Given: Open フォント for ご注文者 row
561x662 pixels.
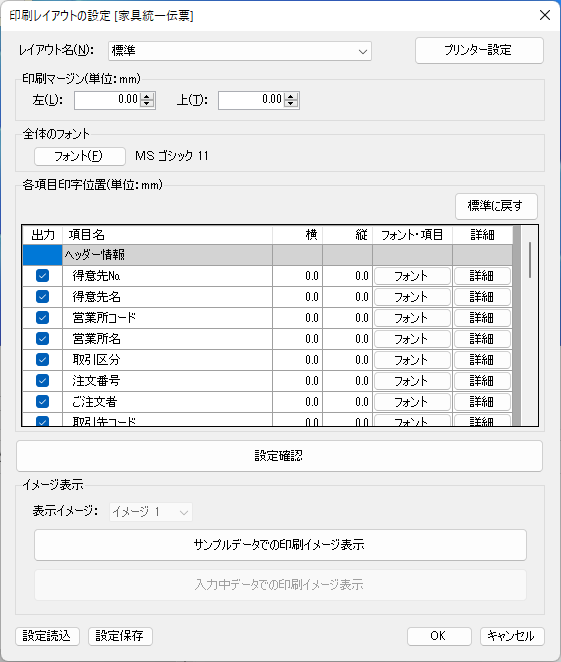Looking at the screenshot, I should point(412,402).
